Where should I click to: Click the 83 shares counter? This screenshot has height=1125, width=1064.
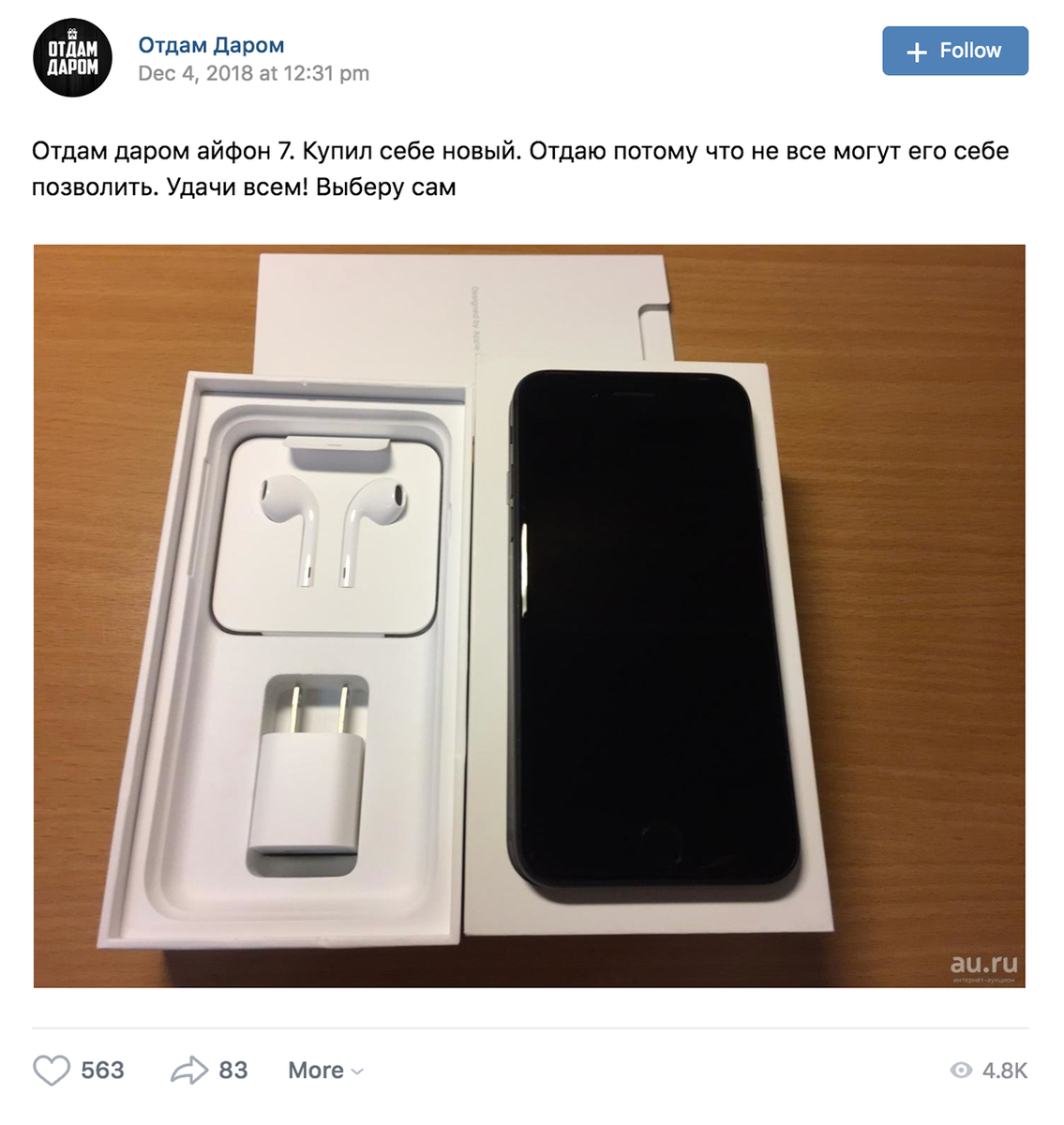pyautogui.click(x=233, y=1071)
